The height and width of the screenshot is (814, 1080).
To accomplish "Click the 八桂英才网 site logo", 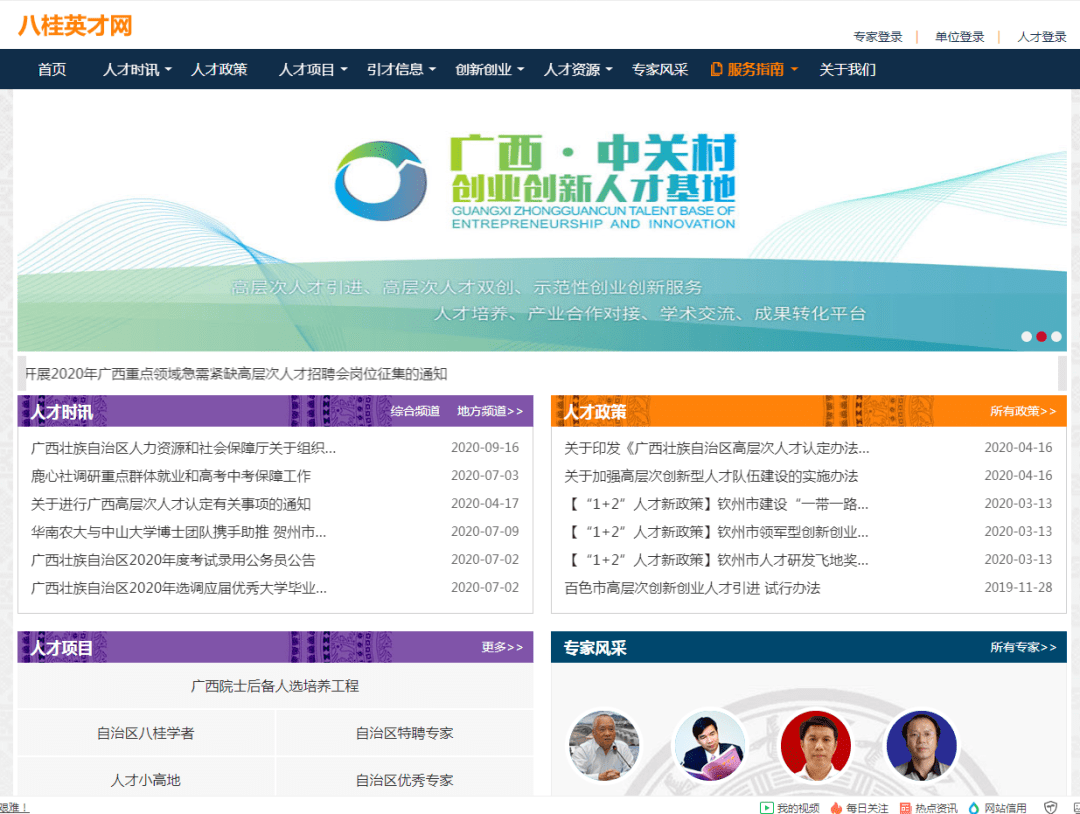I will [x=75, y=26].
